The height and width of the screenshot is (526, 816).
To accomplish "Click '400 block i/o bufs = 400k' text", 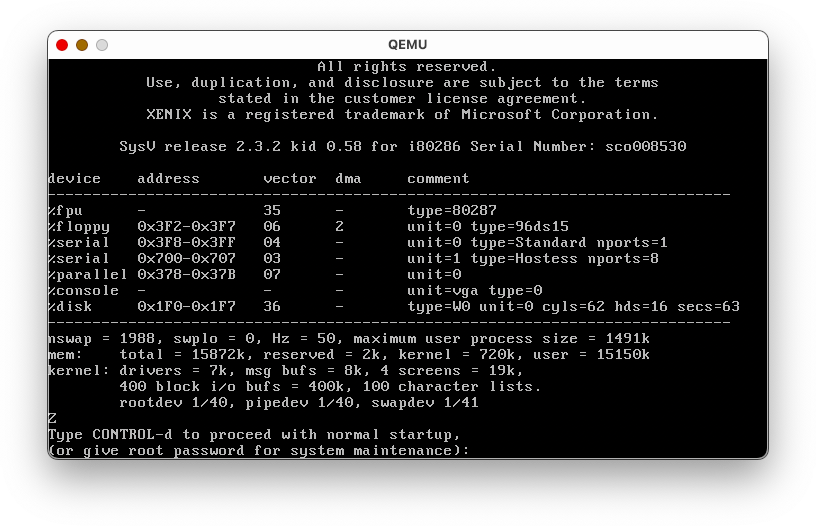I will pyautogui.click(x=236, y=387).
